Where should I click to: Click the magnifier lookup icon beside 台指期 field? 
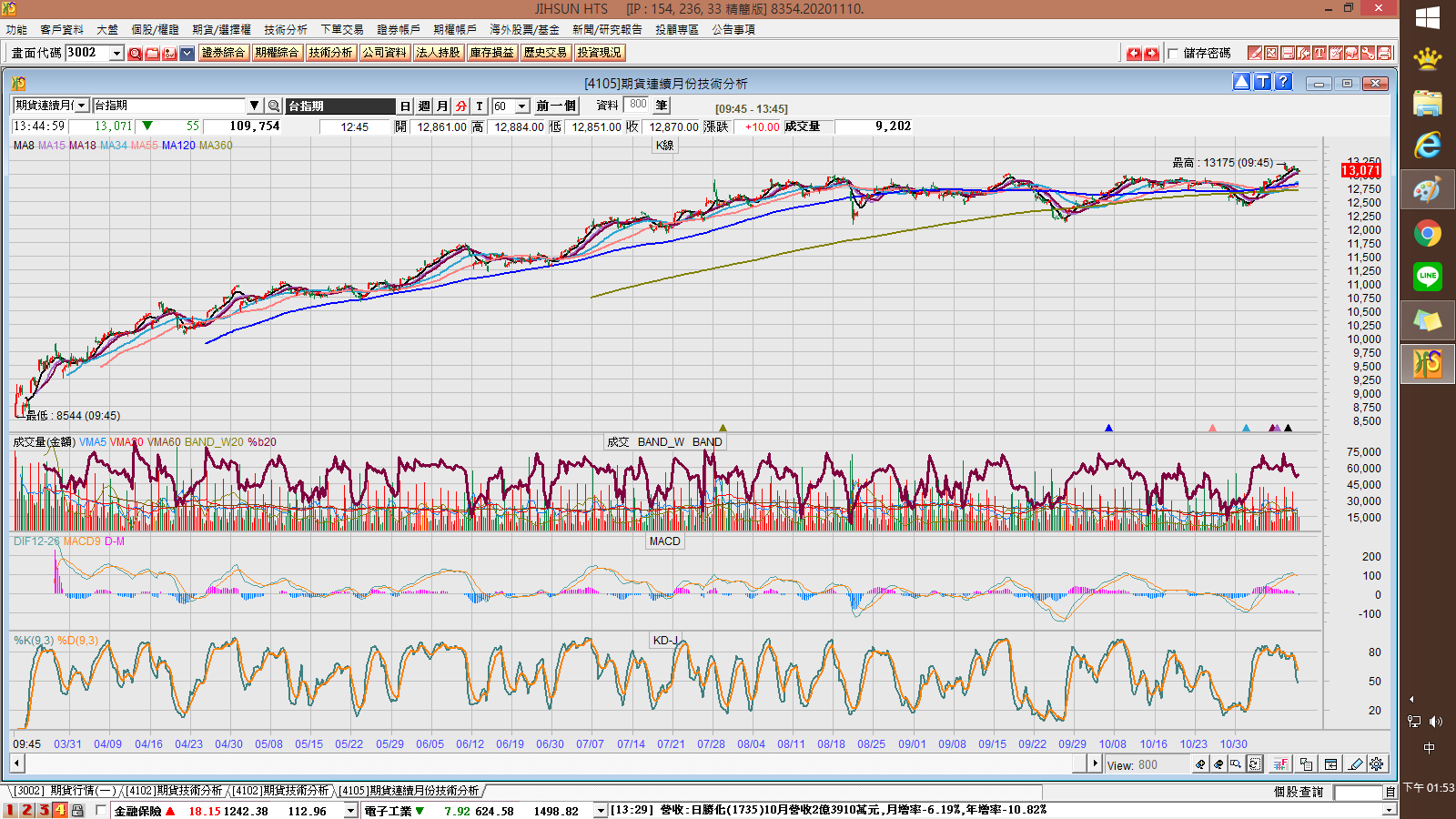pyautogui.click(x=273, y=106)
